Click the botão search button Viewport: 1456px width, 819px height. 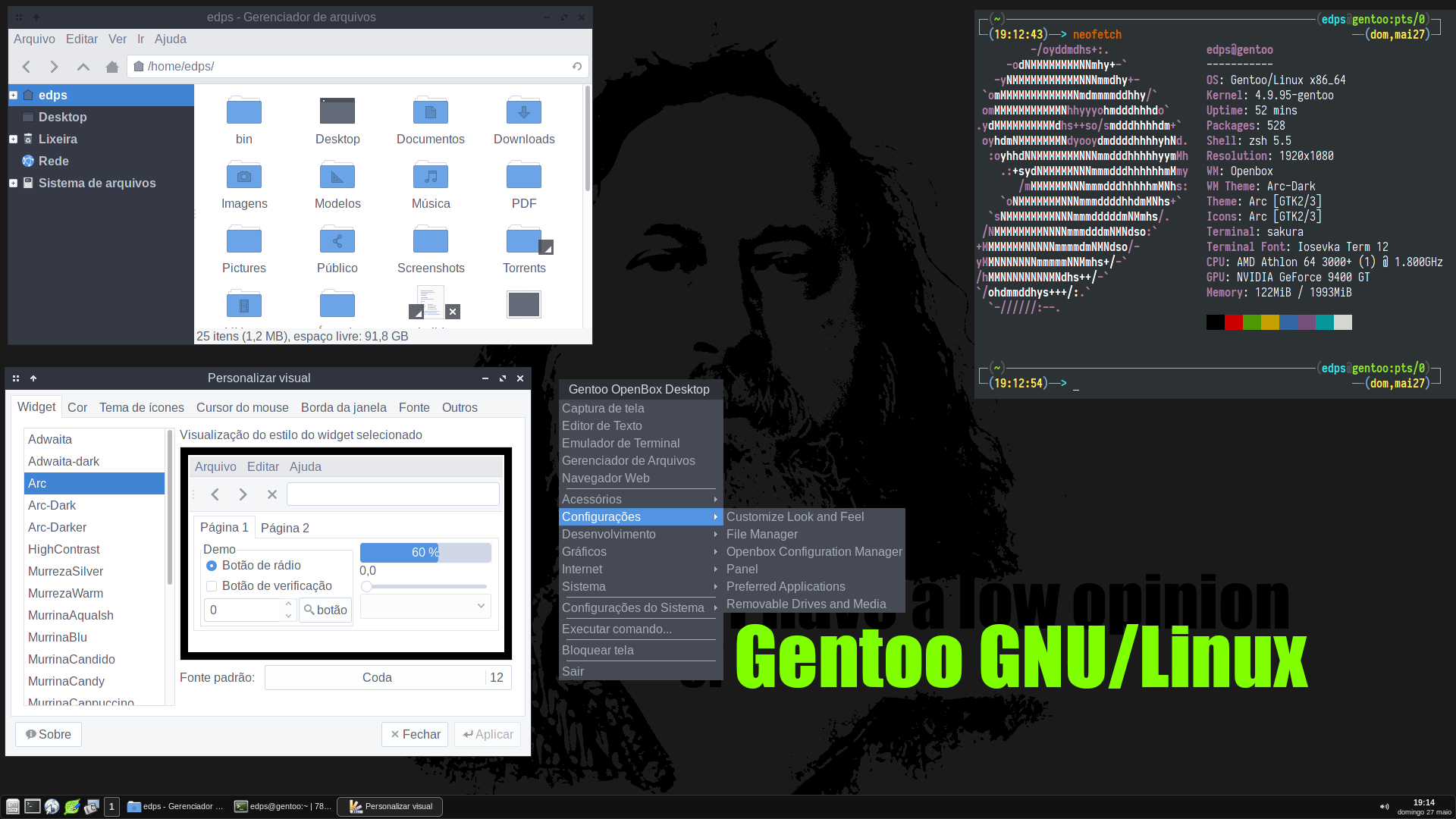tap(325, 610)
